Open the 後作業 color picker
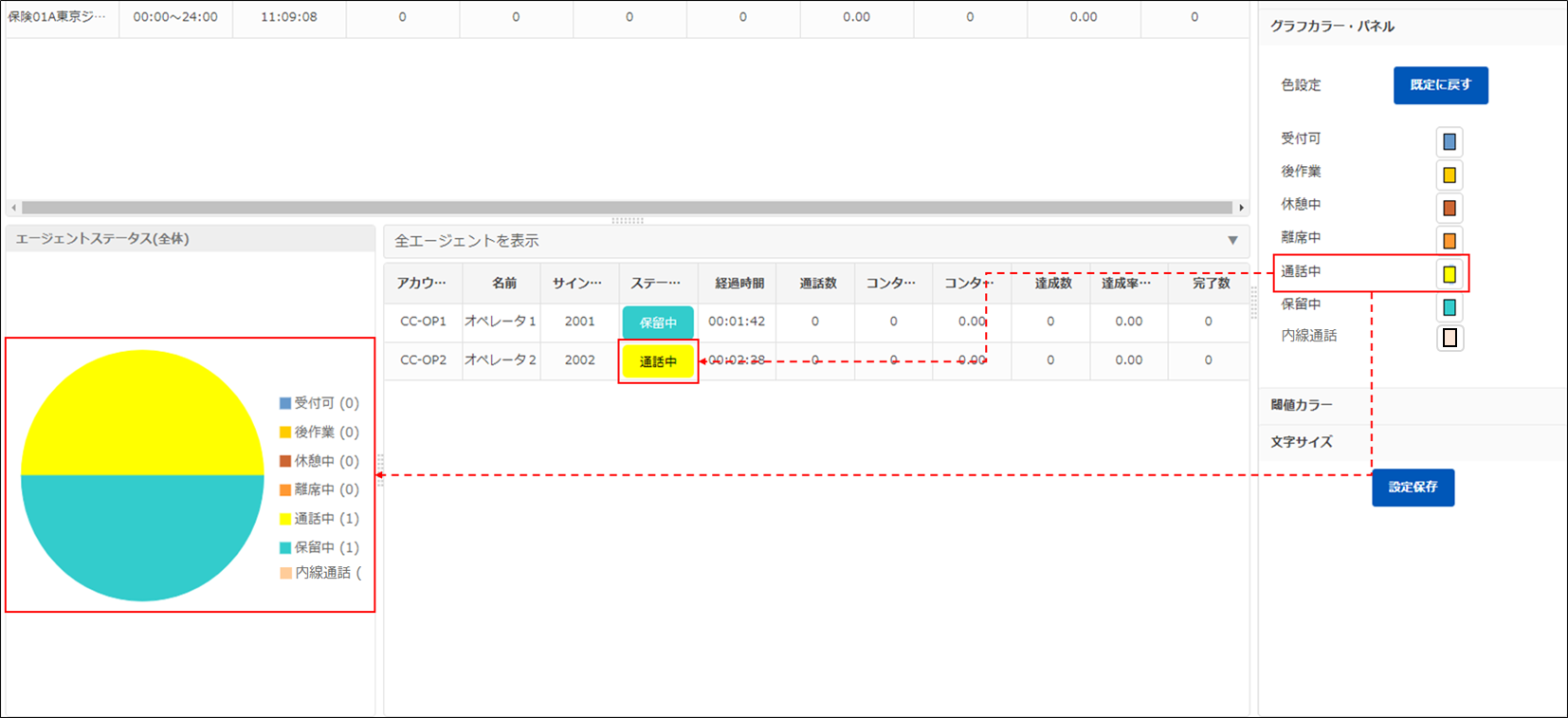Image resolution: width=1568 pixels, height=718 pixels. [1449, 175]
